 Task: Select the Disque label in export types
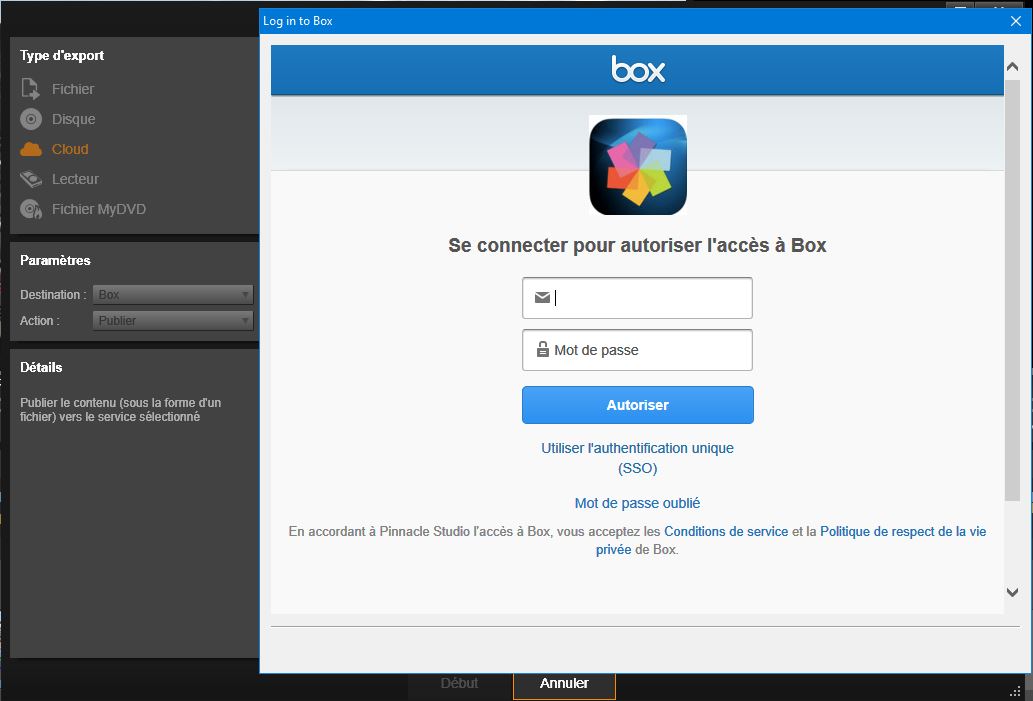tap(74, 119)
